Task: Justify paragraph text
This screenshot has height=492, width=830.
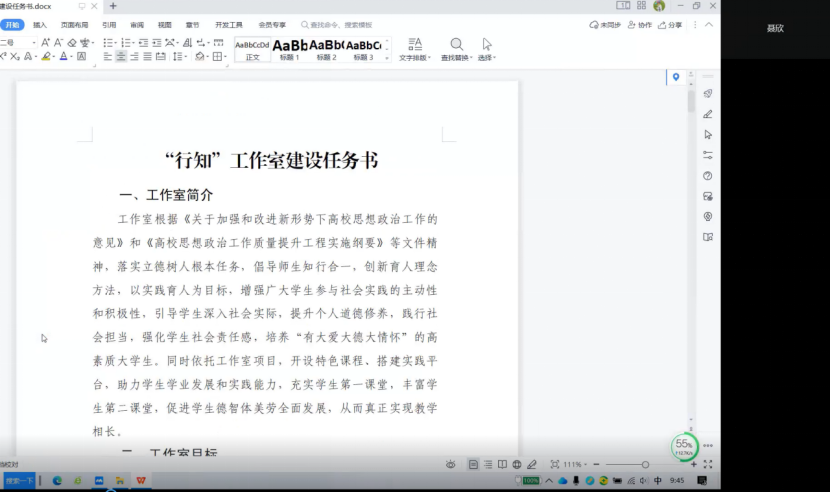Action: coord(147,56)
